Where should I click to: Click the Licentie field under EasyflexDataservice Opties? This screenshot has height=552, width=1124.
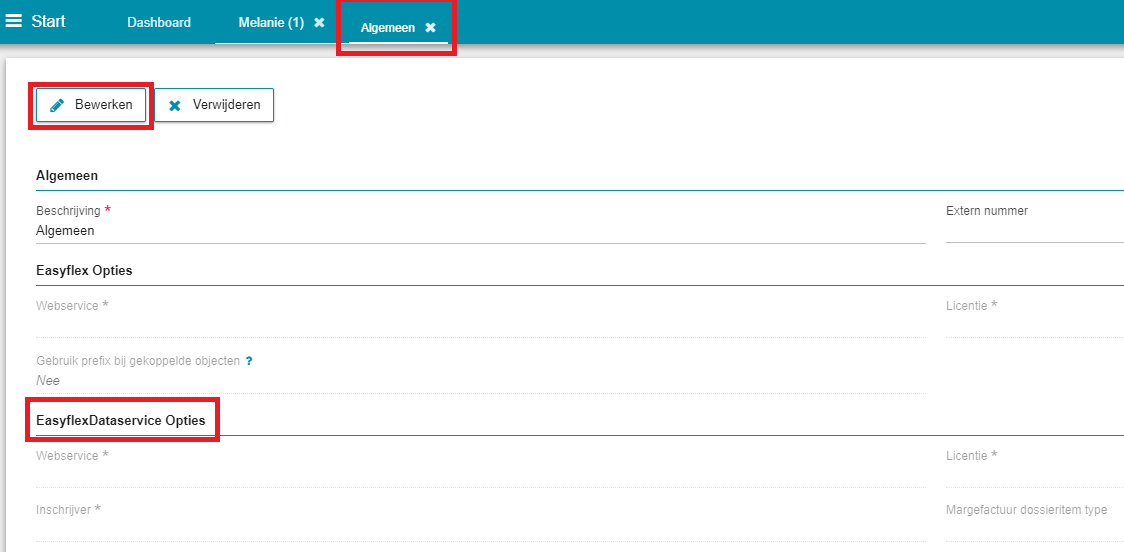pyautogui.click(x=1034, y=475)
